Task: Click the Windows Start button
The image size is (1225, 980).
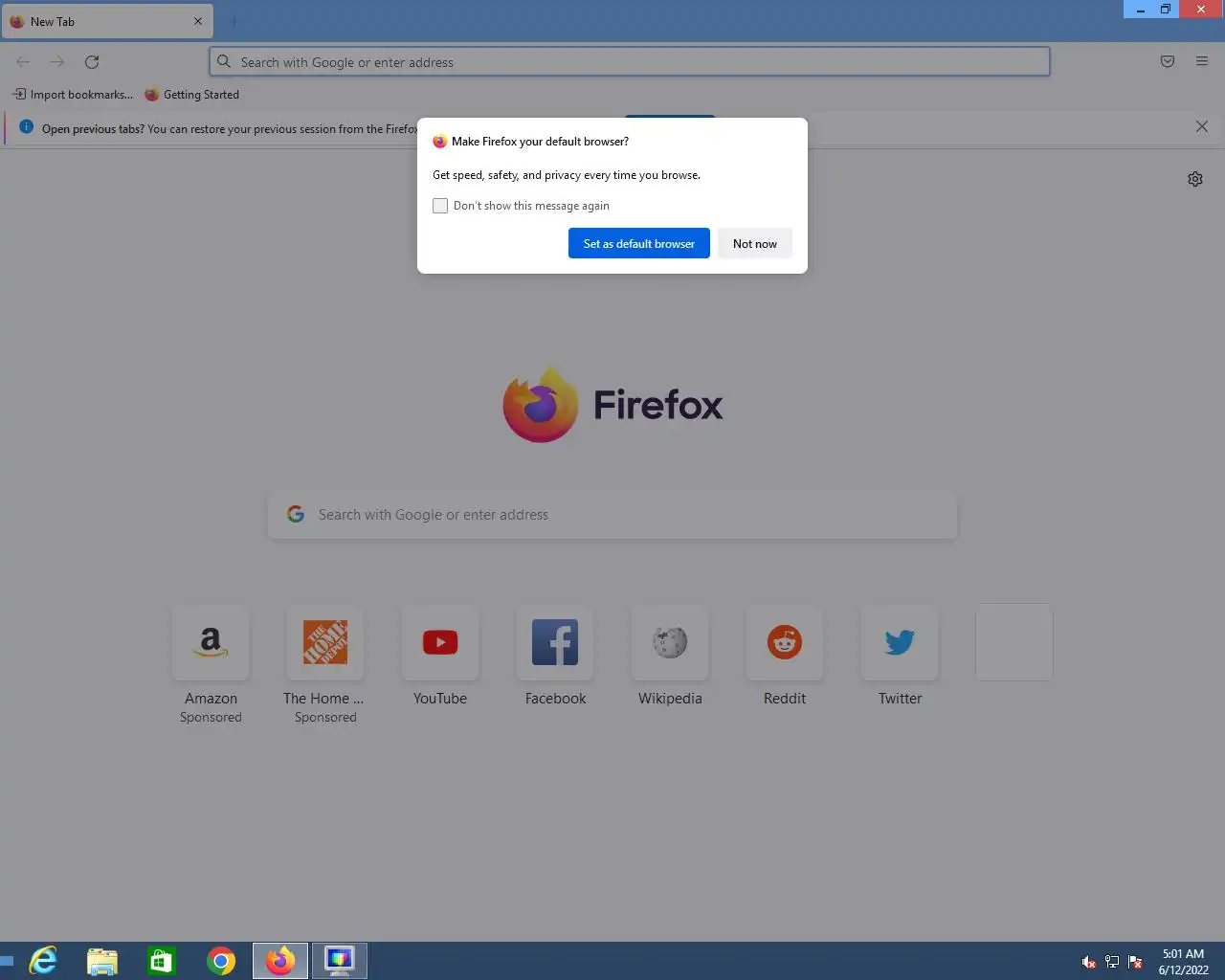Action: [7, 960]
